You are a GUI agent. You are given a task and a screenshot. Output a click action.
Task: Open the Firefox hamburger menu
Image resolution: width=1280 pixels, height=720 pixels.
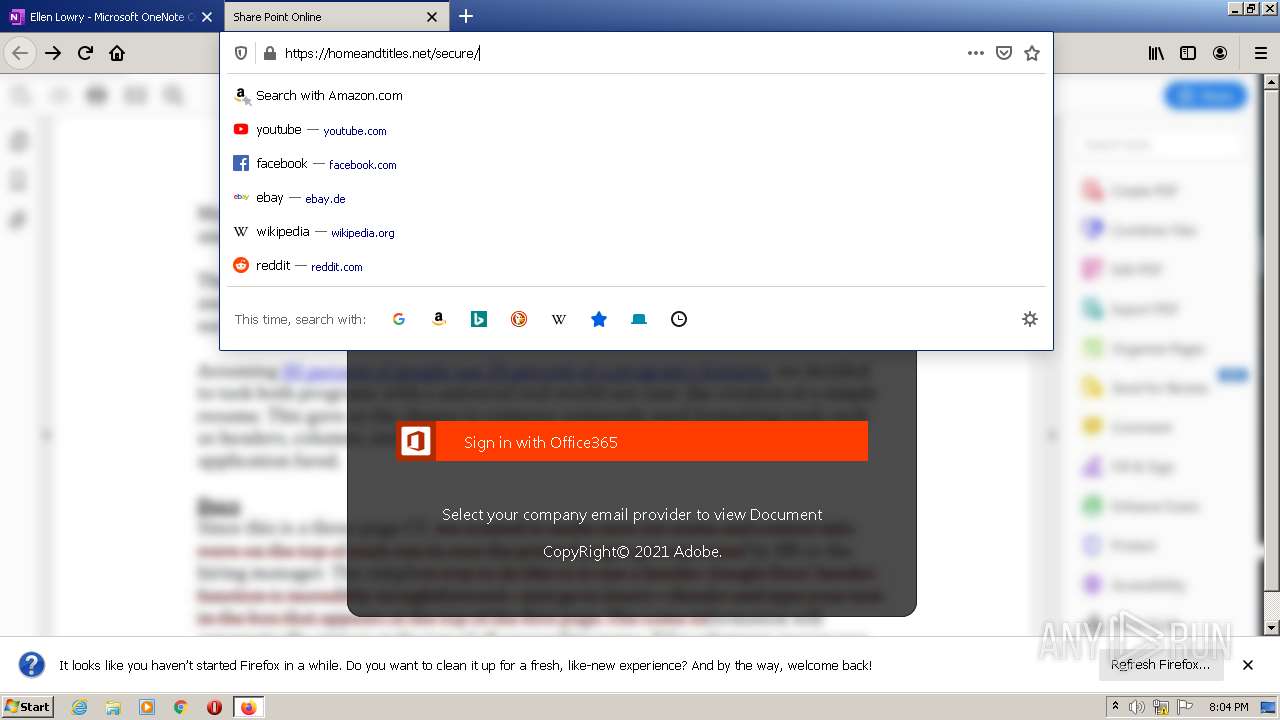(1259, 52)
